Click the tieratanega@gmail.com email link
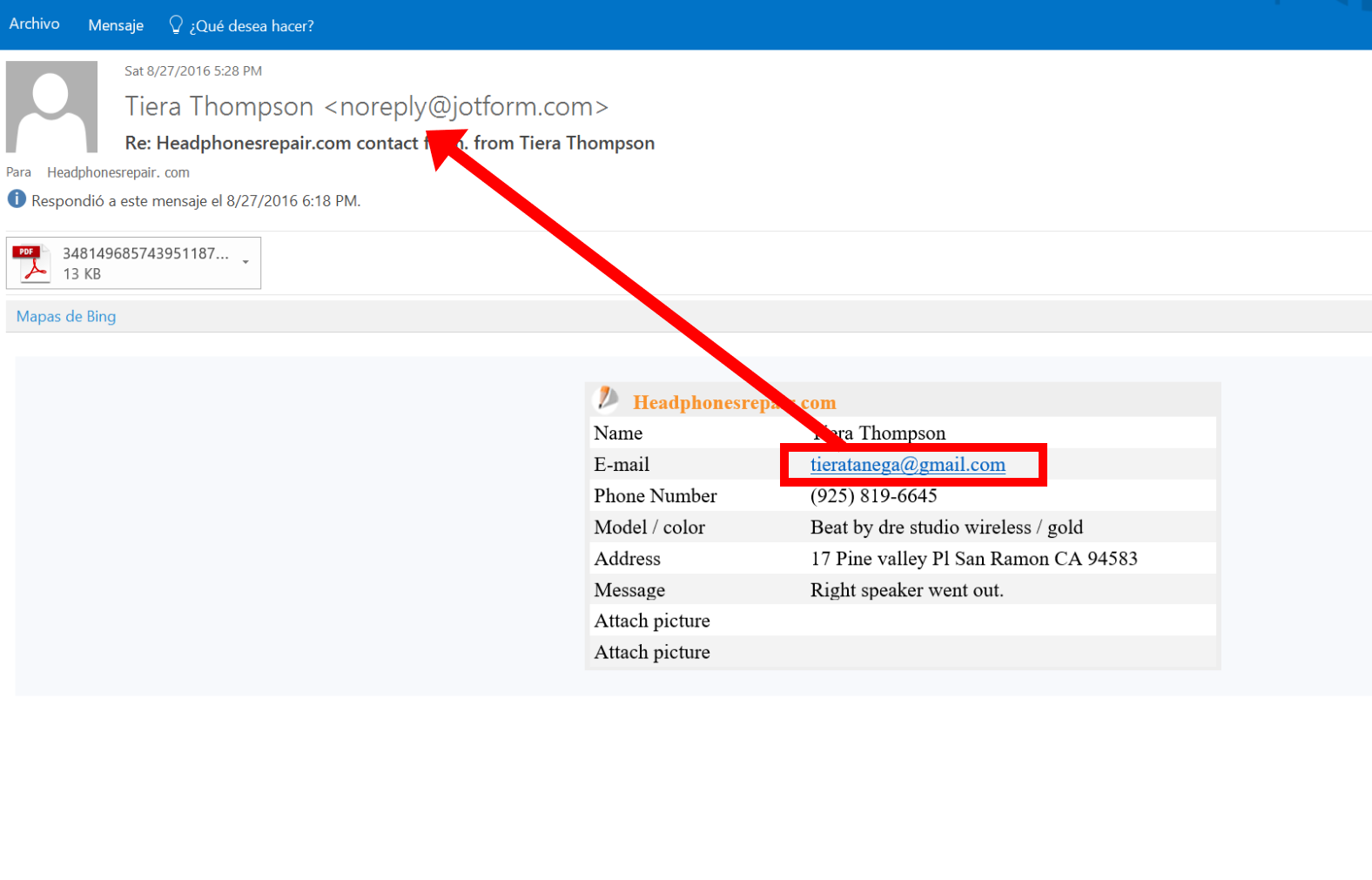Screen dimensions: 1372x880 click(907, 465)
